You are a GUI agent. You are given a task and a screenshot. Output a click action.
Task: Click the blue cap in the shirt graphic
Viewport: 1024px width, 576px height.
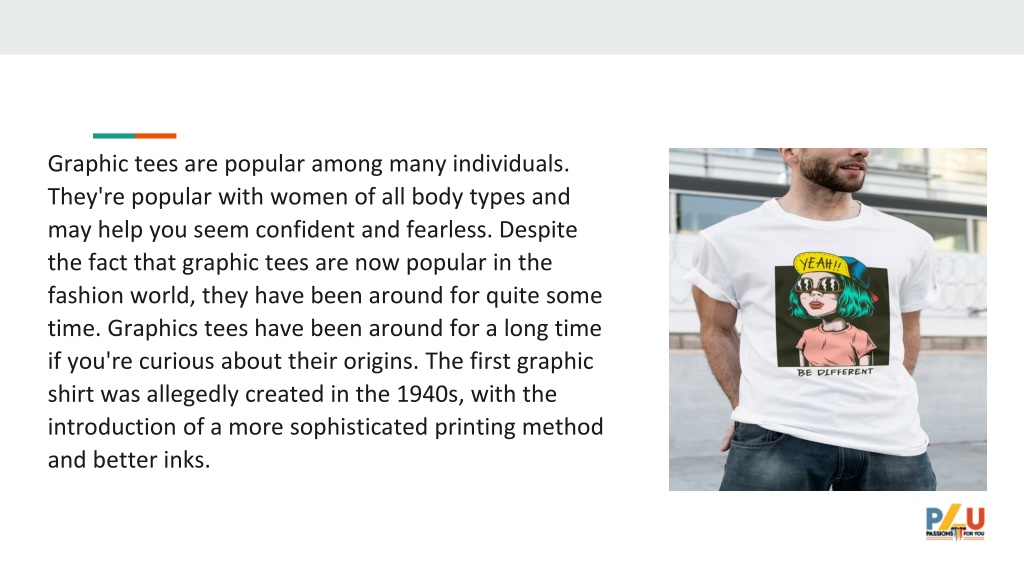pos(859,272)
